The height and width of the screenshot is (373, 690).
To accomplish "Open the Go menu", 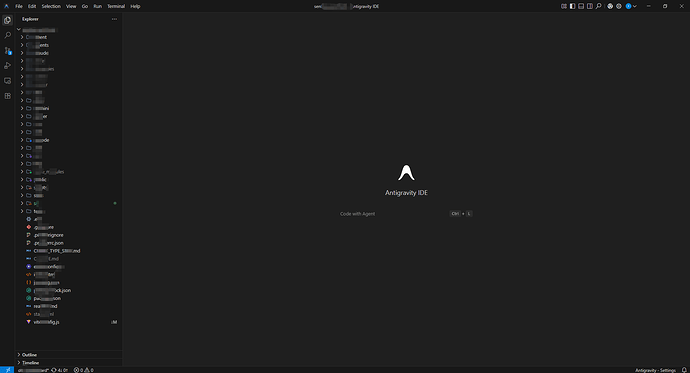I will (x=84, y=6).
